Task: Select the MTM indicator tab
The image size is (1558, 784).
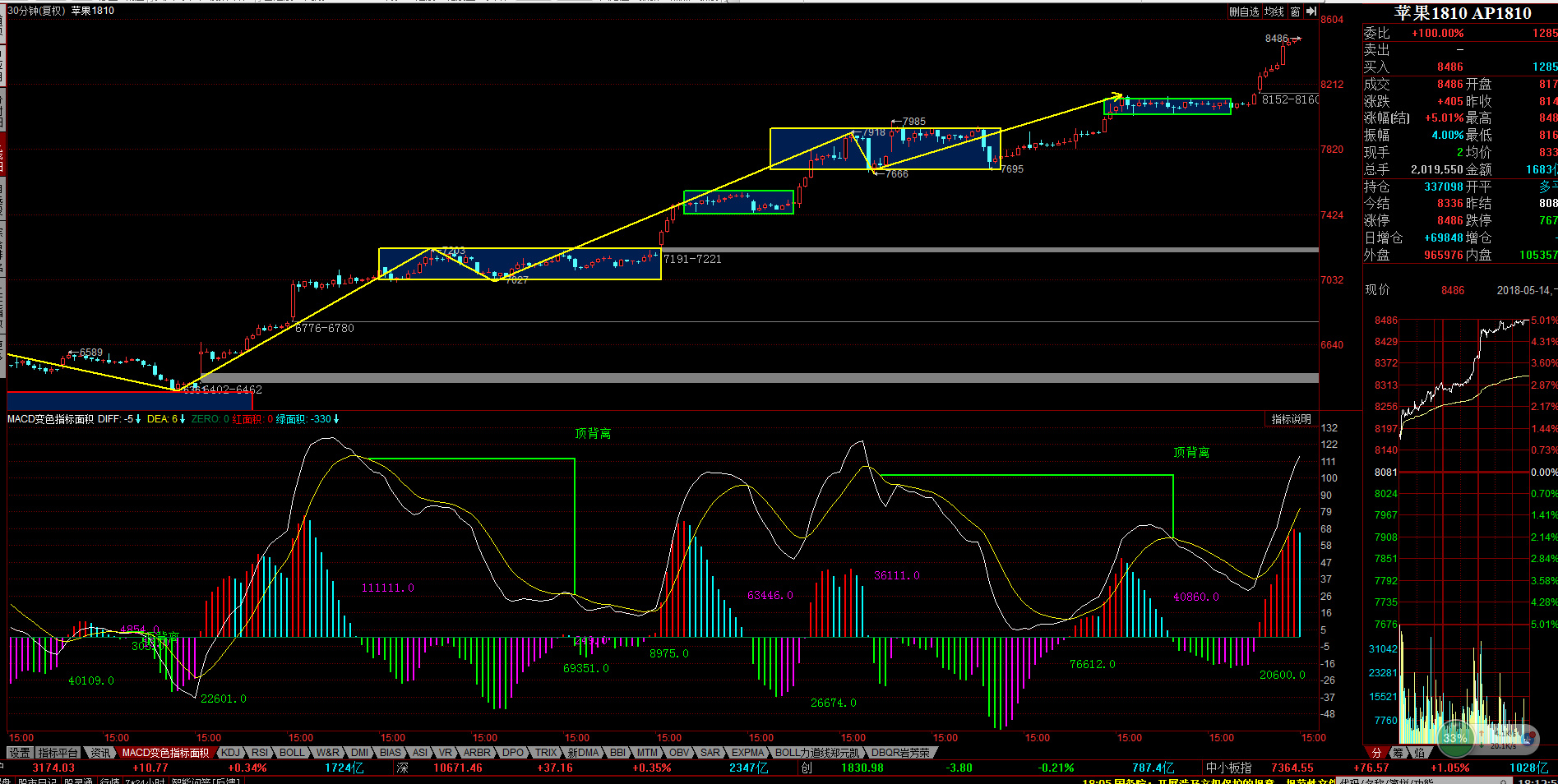Action: [x=647, y=753]
